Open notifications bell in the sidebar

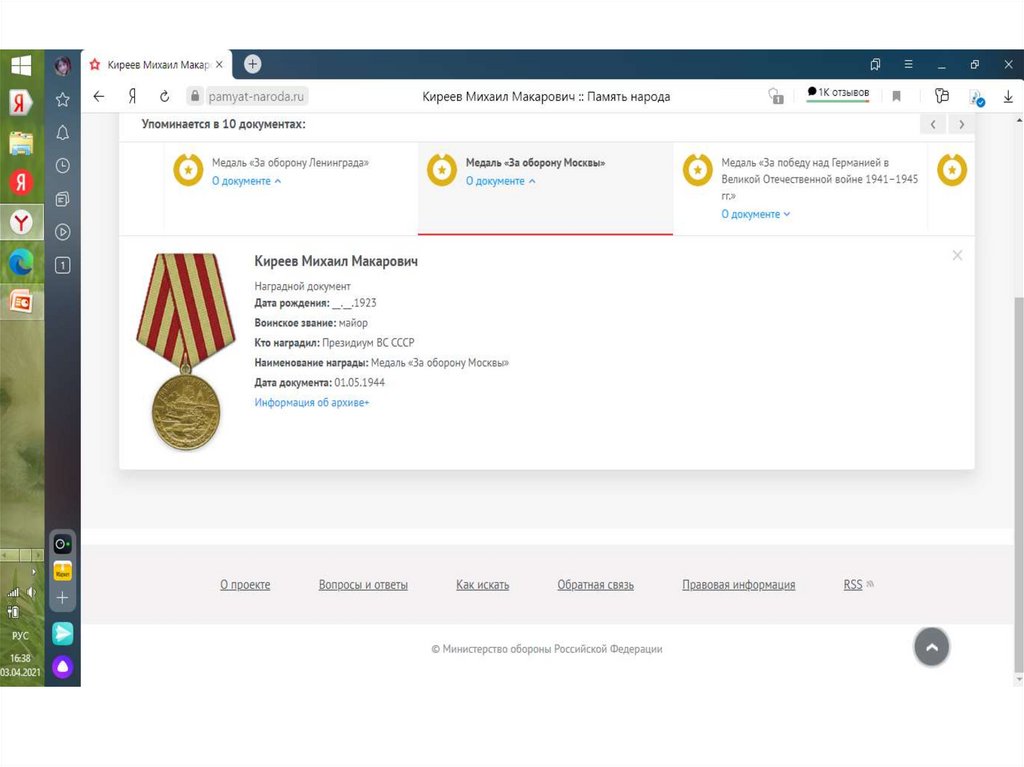tap(63, 133)
